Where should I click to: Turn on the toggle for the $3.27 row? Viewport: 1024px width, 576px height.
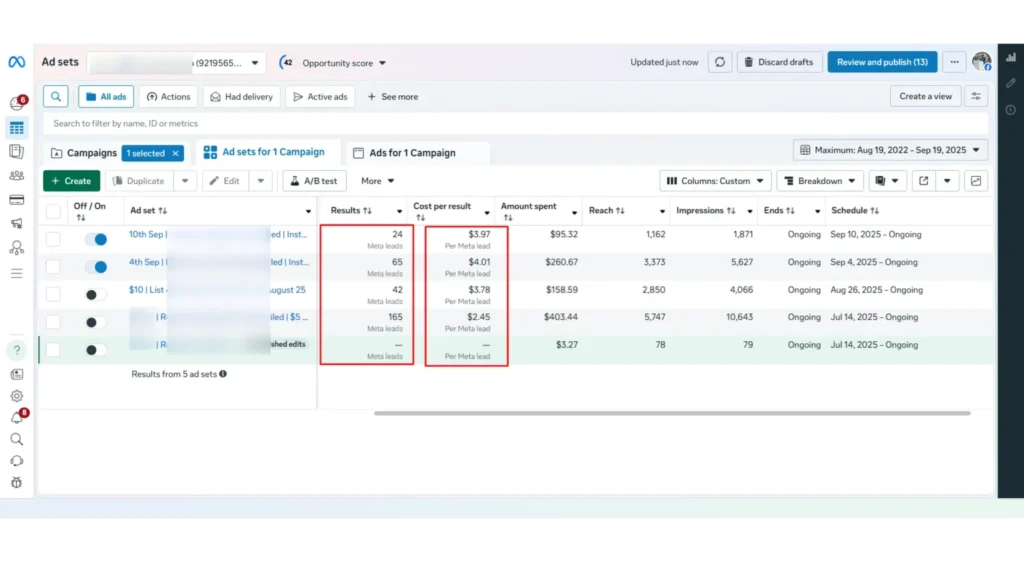(96, 350)
